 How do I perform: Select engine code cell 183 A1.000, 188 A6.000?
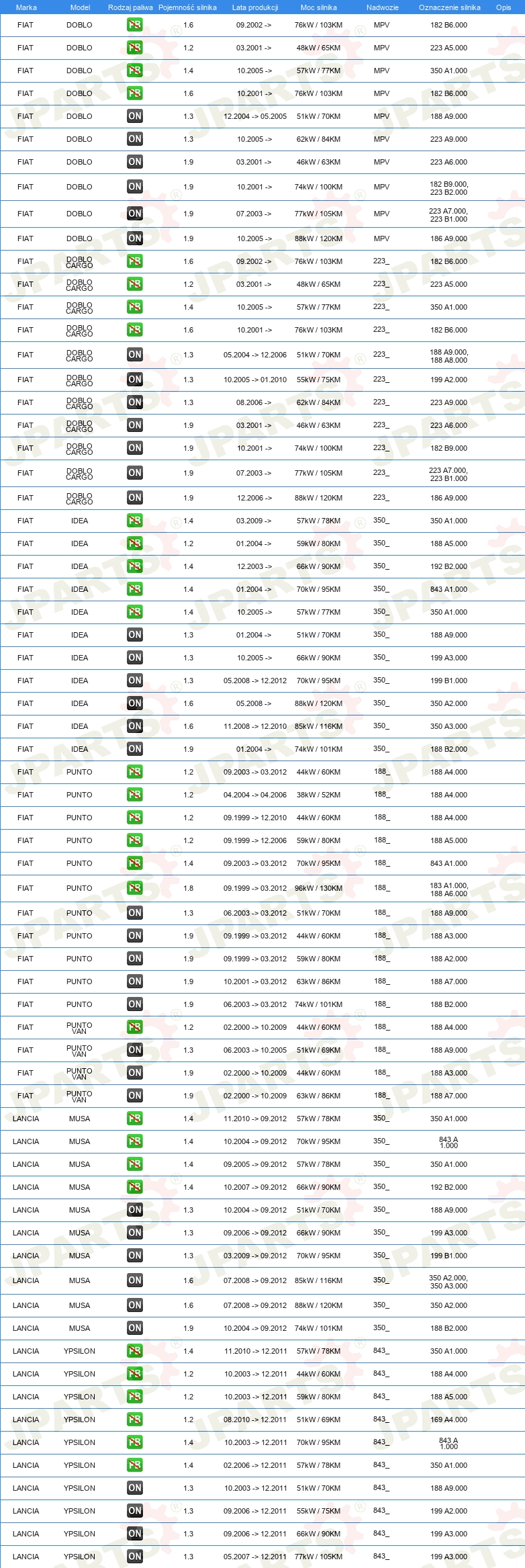tap(449, 889)
